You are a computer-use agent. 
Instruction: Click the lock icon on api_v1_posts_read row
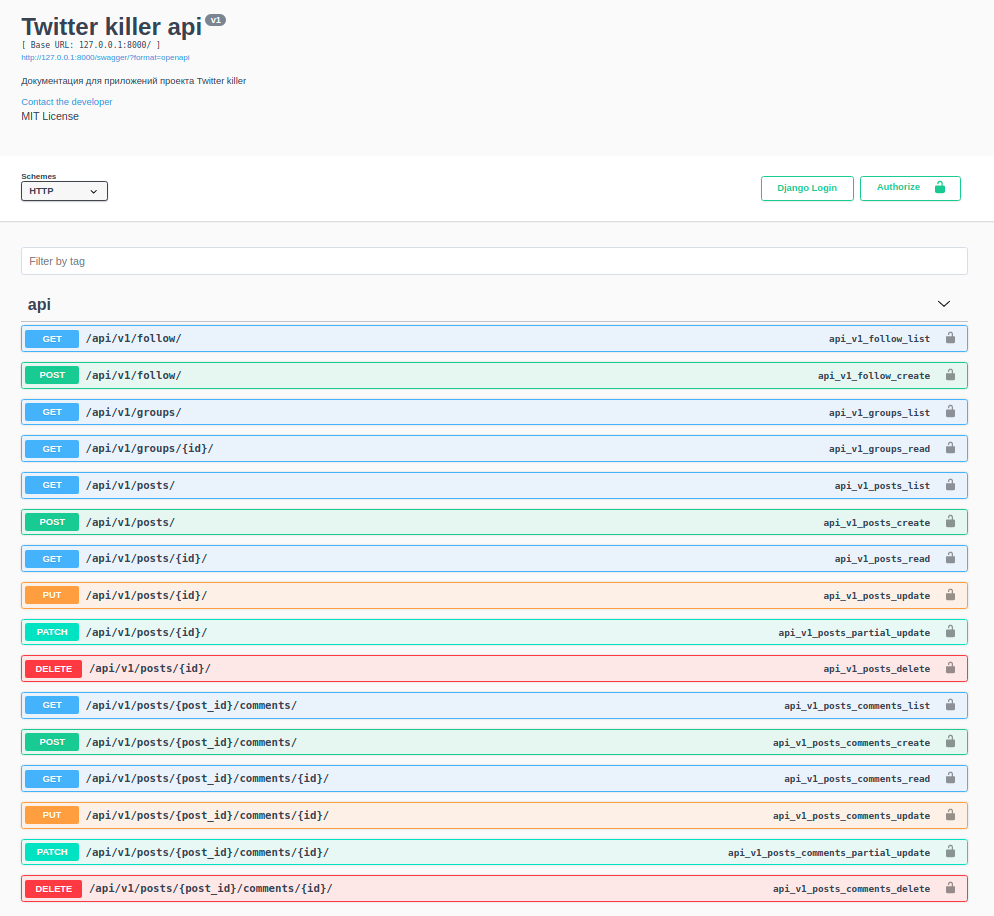point(950,558)
